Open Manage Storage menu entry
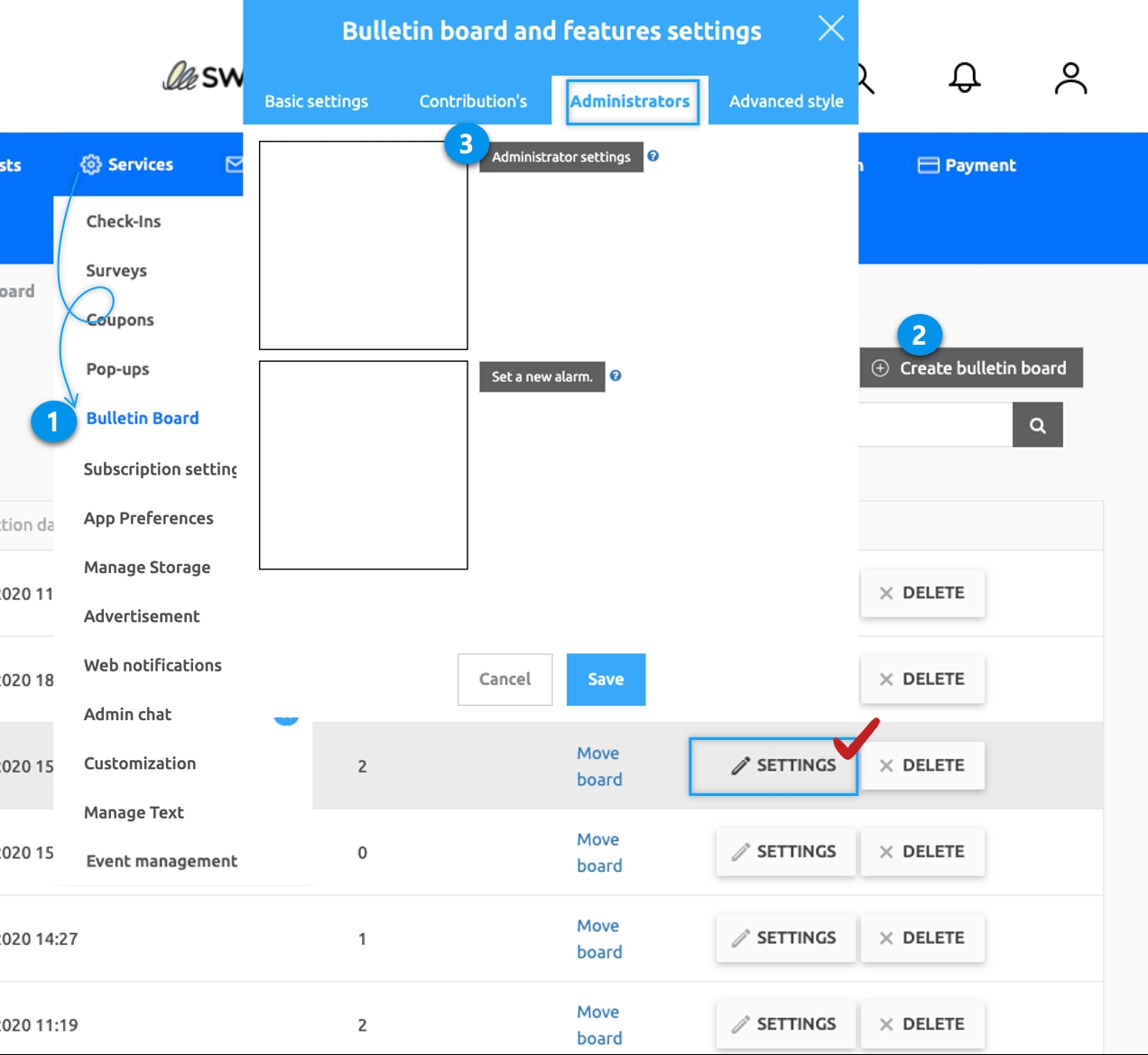The height and width of the screenshot is (1055, 1148). coord(147,567)
